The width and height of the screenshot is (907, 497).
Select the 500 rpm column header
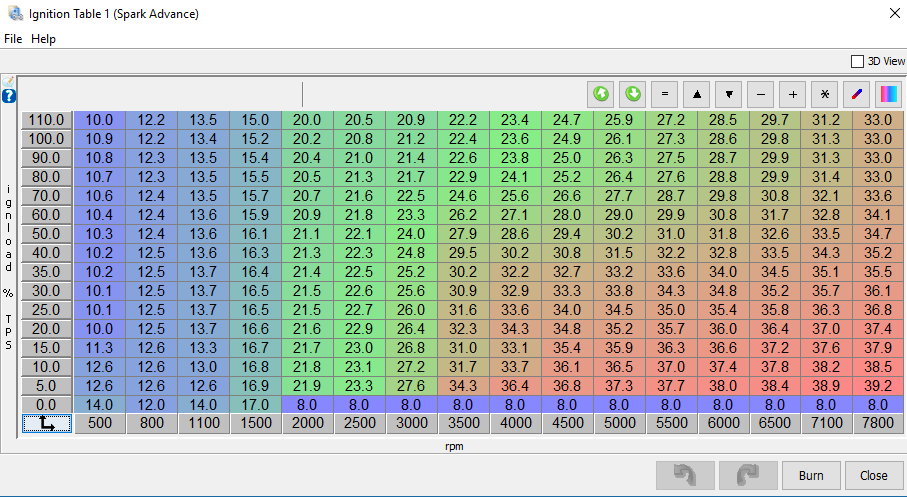point(99,424)
